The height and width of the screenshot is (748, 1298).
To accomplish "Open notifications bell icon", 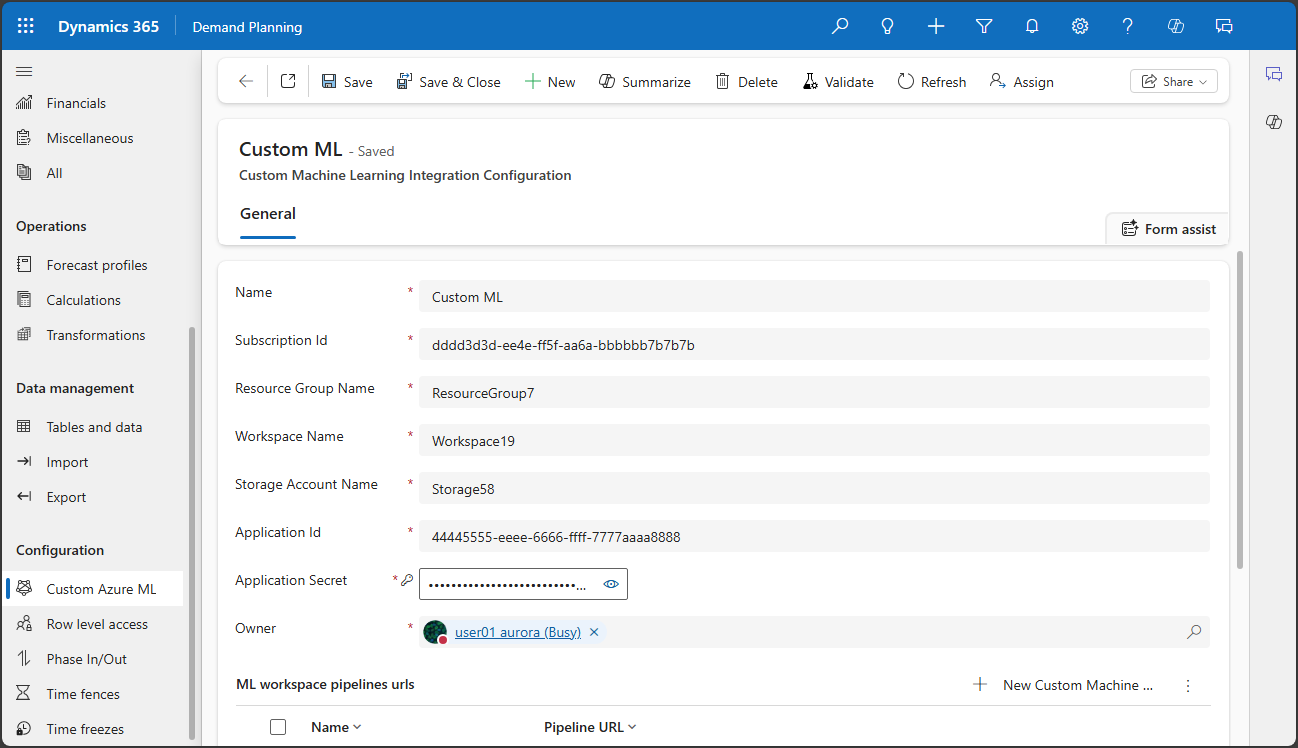I will click(x=1032, y=27).
